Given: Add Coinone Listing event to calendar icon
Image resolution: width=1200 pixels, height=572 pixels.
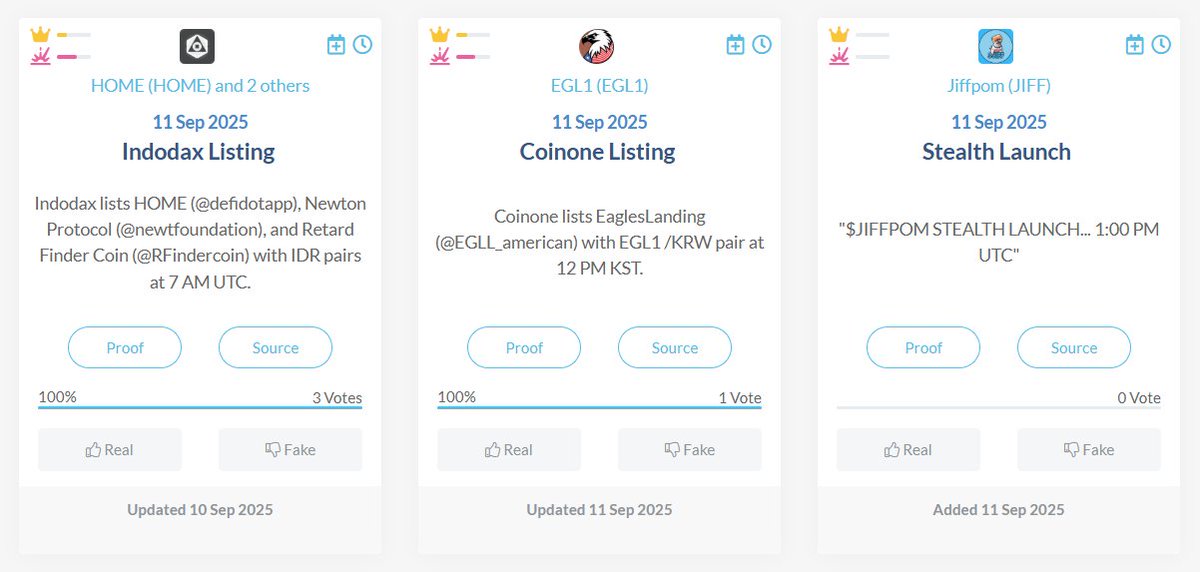Looking at the screenshot, I should (735, 45).
